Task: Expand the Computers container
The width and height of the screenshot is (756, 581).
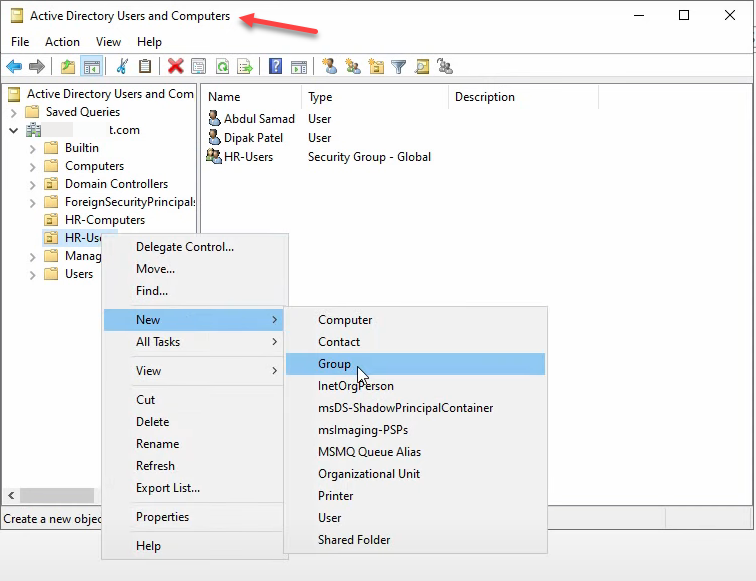Action: tap(32, 167)
